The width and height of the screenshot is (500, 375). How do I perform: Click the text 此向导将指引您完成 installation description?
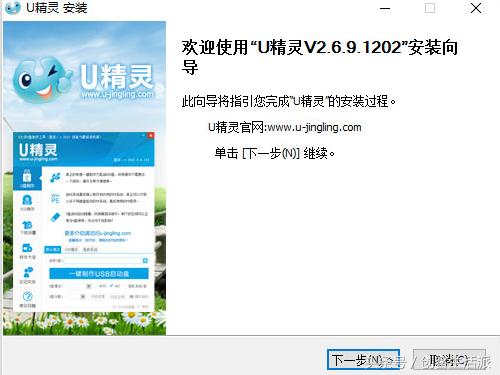[x=289, y=101]
